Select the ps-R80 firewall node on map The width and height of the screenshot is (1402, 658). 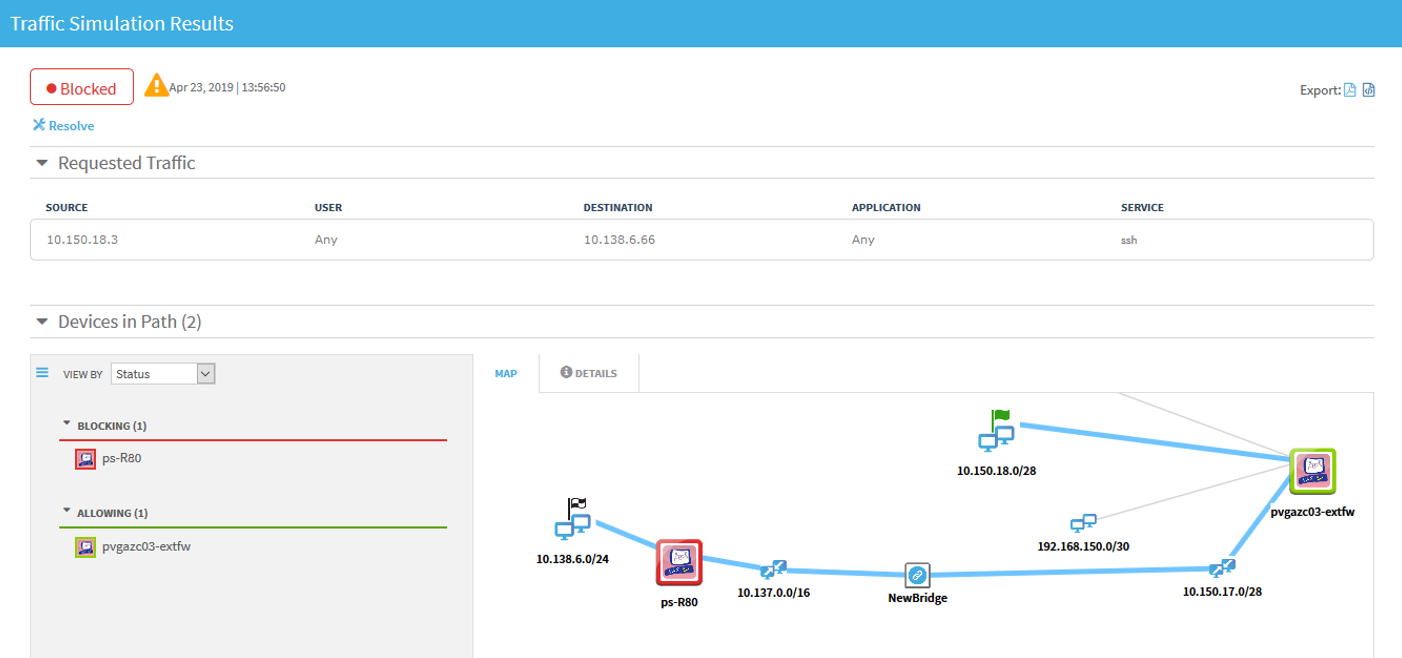coord(679,563)
